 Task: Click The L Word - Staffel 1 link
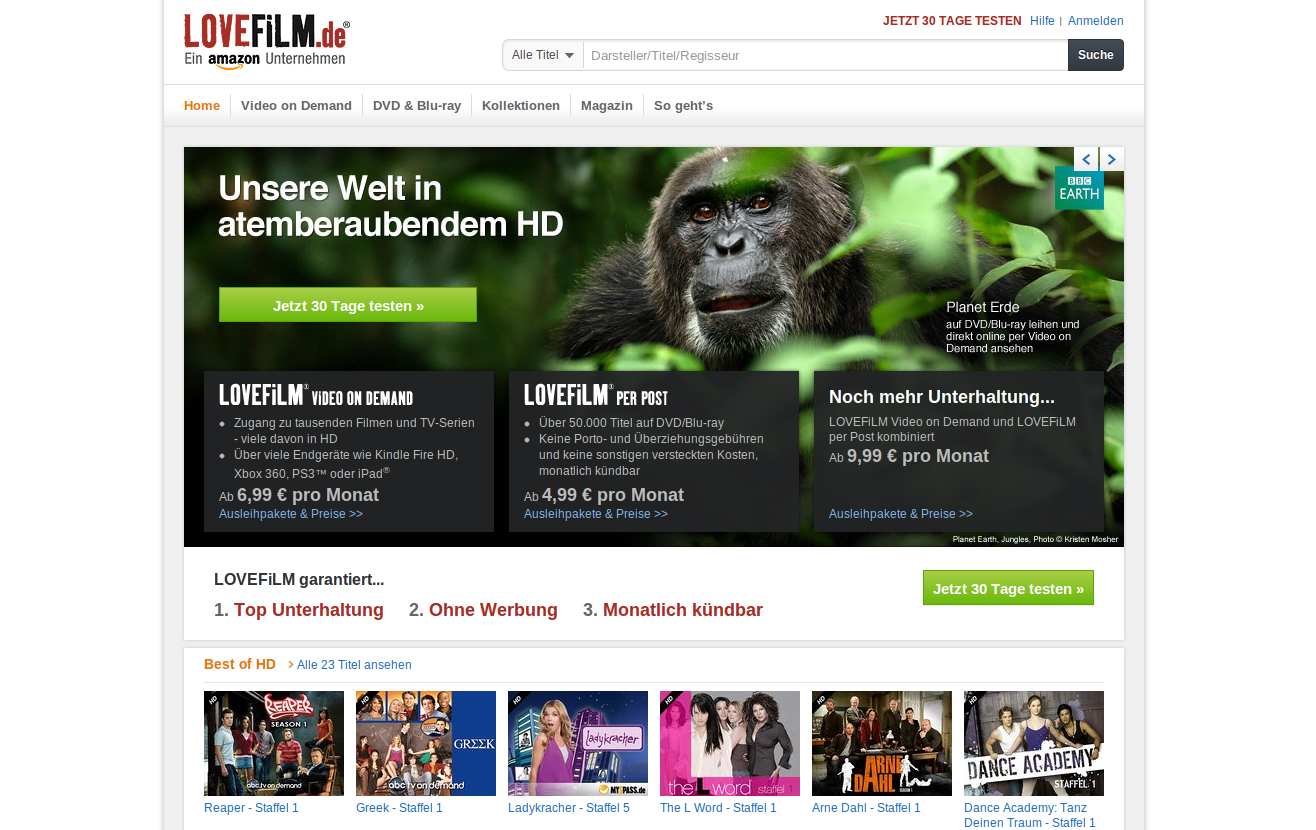(718, 808)
